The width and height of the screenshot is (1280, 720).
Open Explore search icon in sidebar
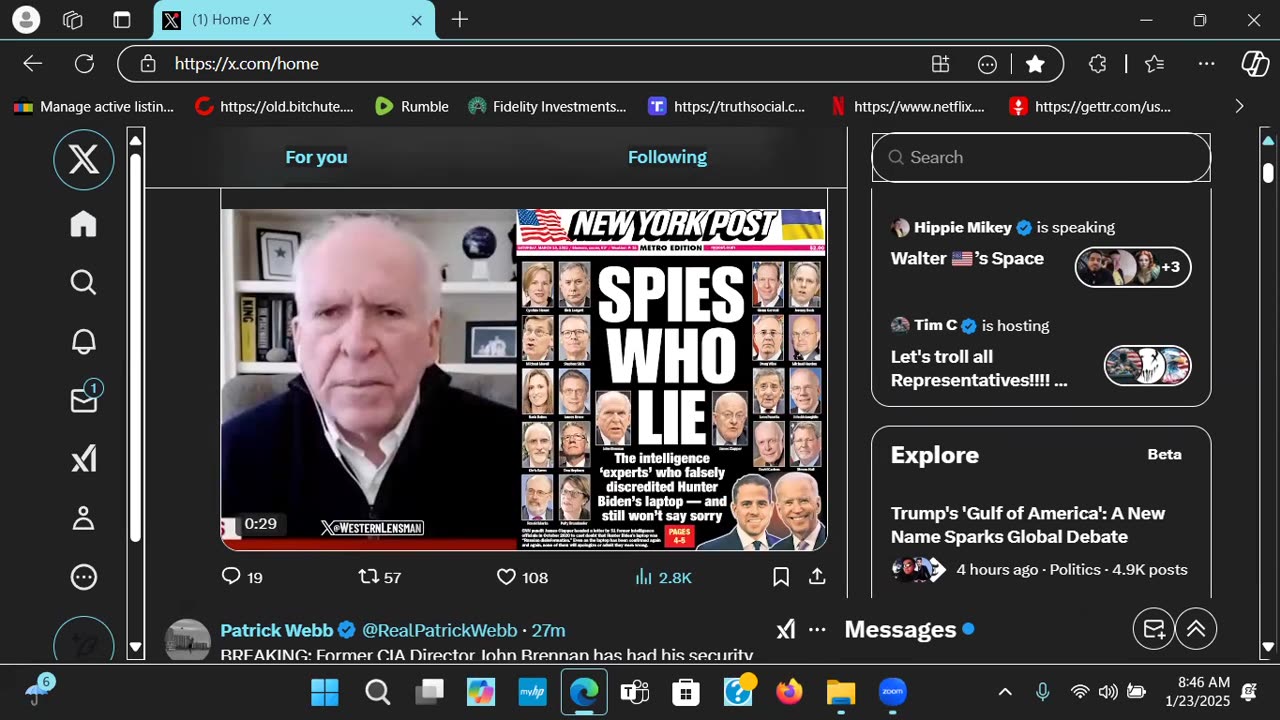point(84,283)
